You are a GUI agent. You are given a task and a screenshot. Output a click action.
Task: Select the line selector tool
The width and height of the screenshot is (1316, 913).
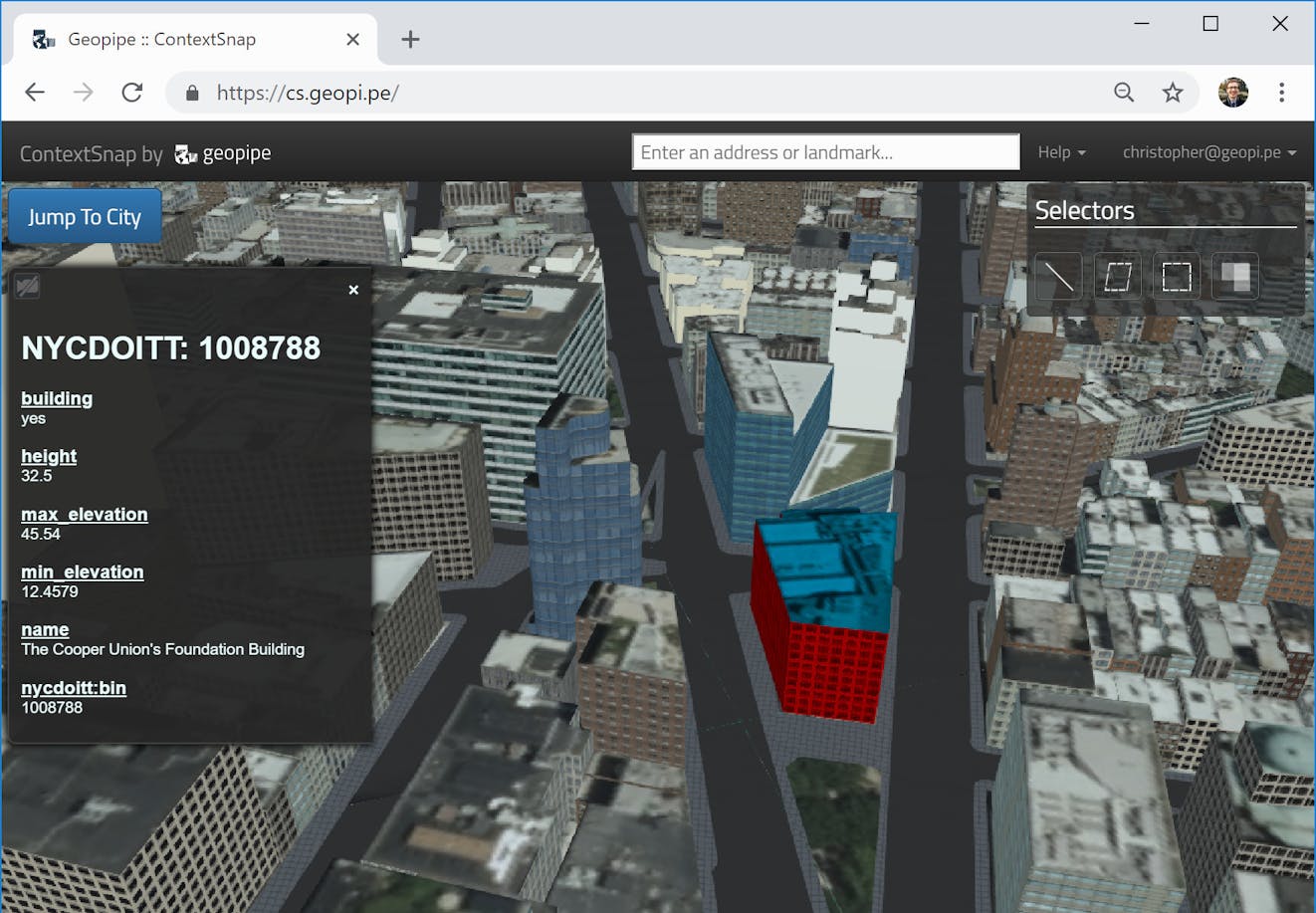coord(1058,277)
